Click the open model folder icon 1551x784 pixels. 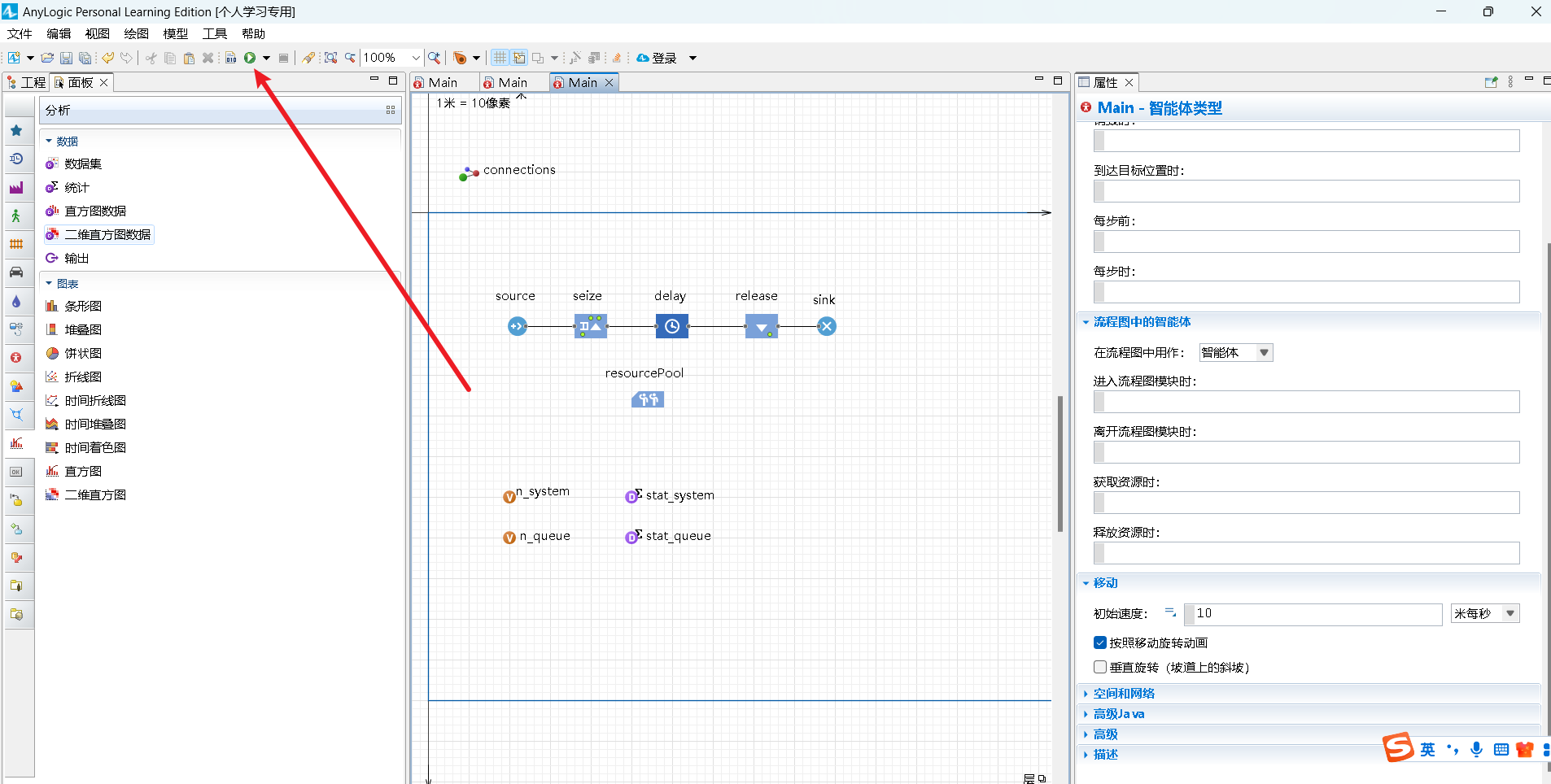pos(47,58)
